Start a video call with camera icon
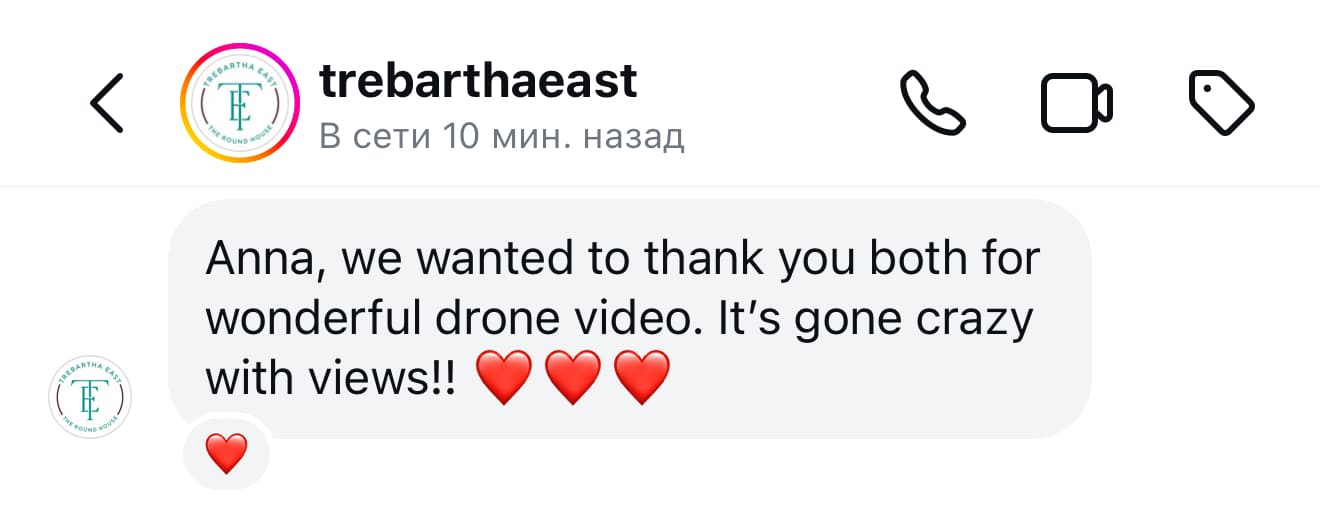 [1077, 103]
